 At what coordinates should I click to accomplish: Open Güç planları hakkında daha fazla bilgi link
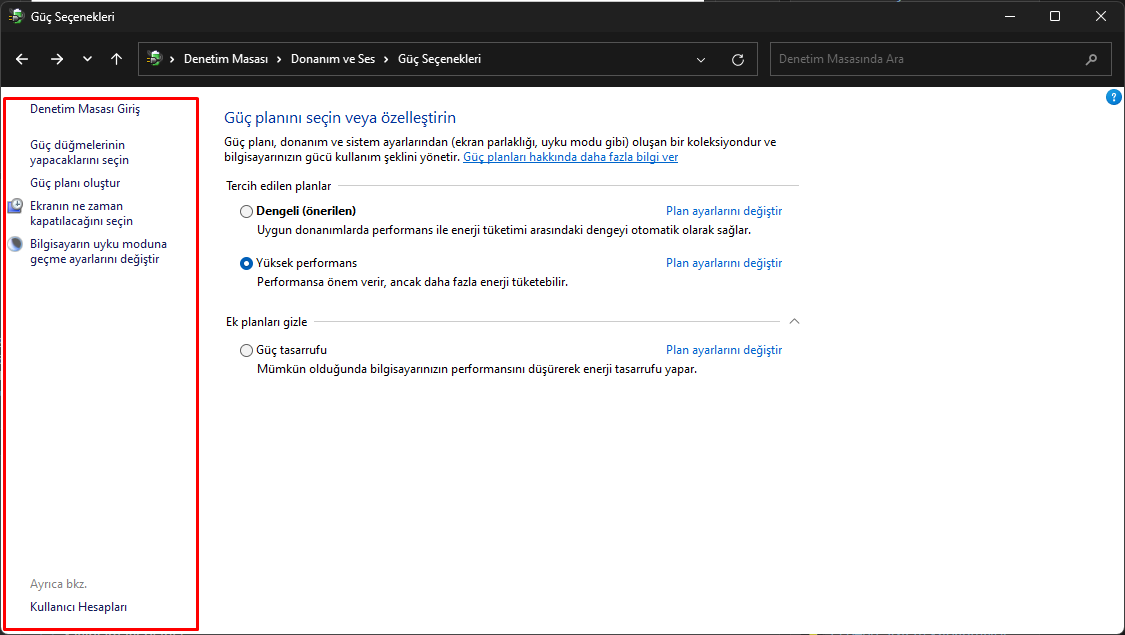570,157
